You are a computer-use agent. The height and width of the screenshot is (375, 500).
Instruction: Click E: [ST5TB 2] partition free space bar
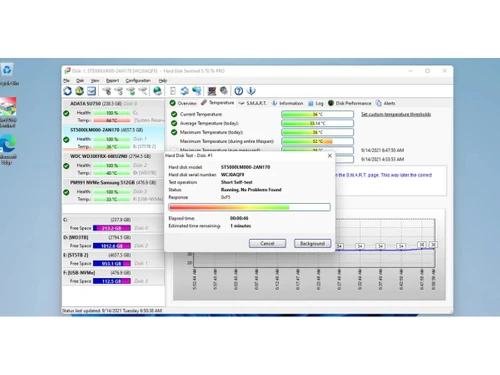tap(112, 263)
